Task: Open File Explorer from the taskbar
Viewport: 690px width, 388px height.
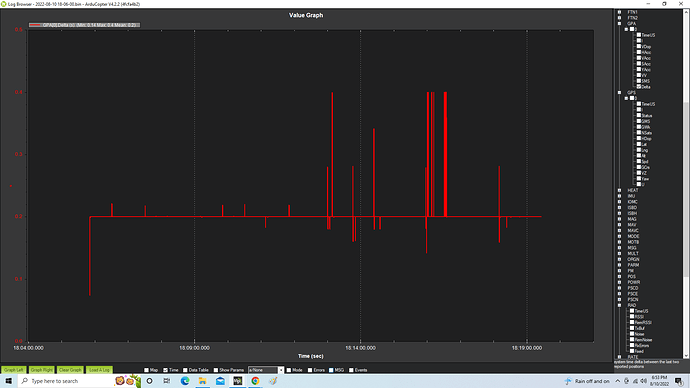Action: pos(202,381)
